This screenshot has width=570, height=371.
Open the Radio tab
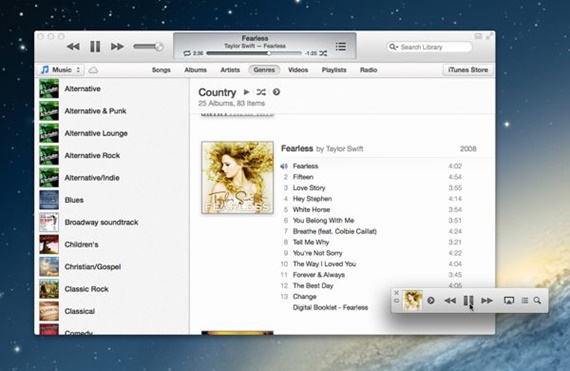pyautogui.click(x=369, y=70)
